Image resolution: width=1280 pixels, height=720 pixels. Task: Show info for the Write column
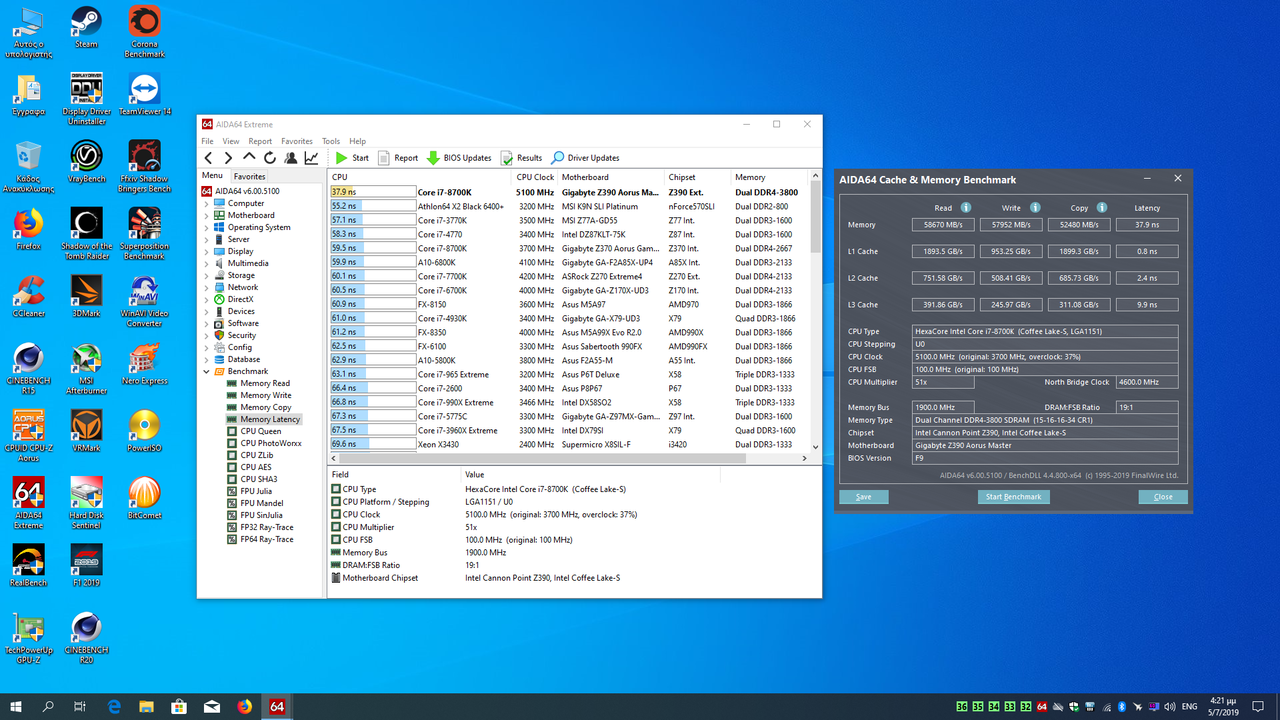coord(1034,208)
